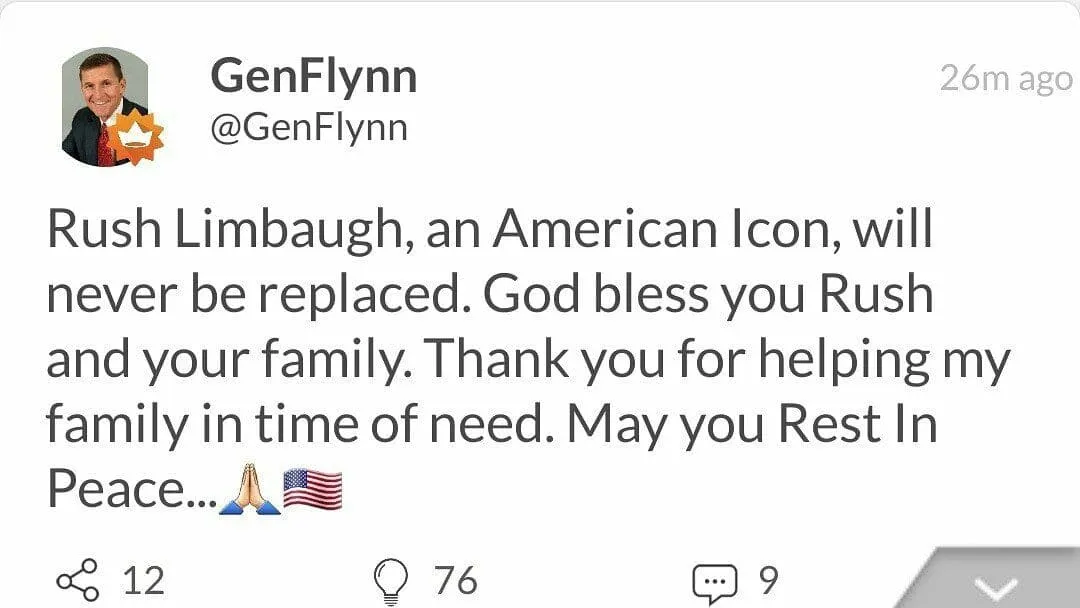Click the praying hands emoji
The height and width of the screenshot is (608, 1080).
tap(250, 490)
